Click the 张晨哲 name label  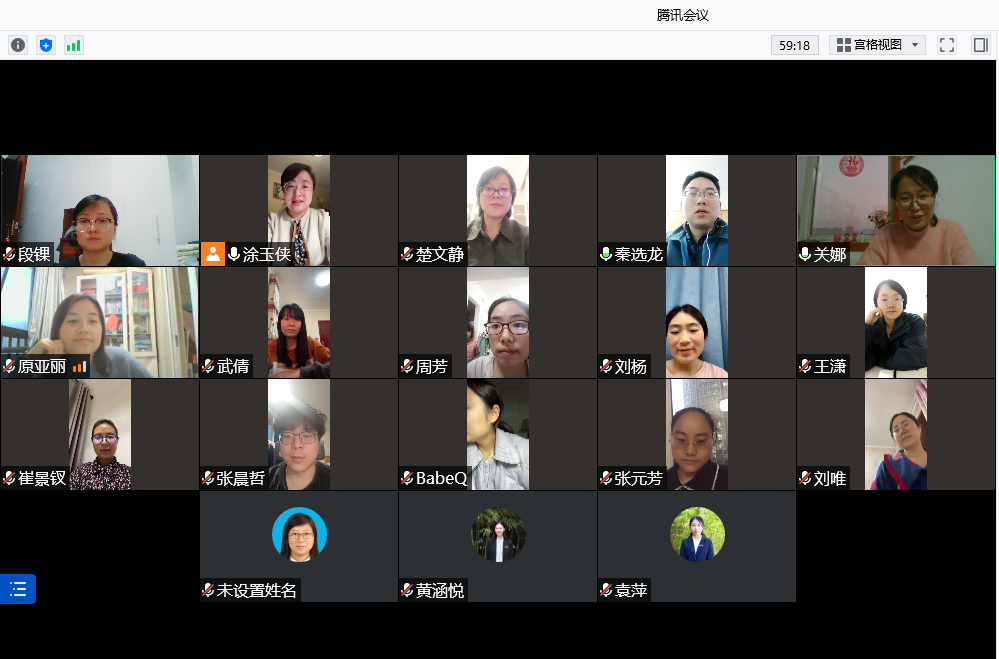[x=241, y=479]
